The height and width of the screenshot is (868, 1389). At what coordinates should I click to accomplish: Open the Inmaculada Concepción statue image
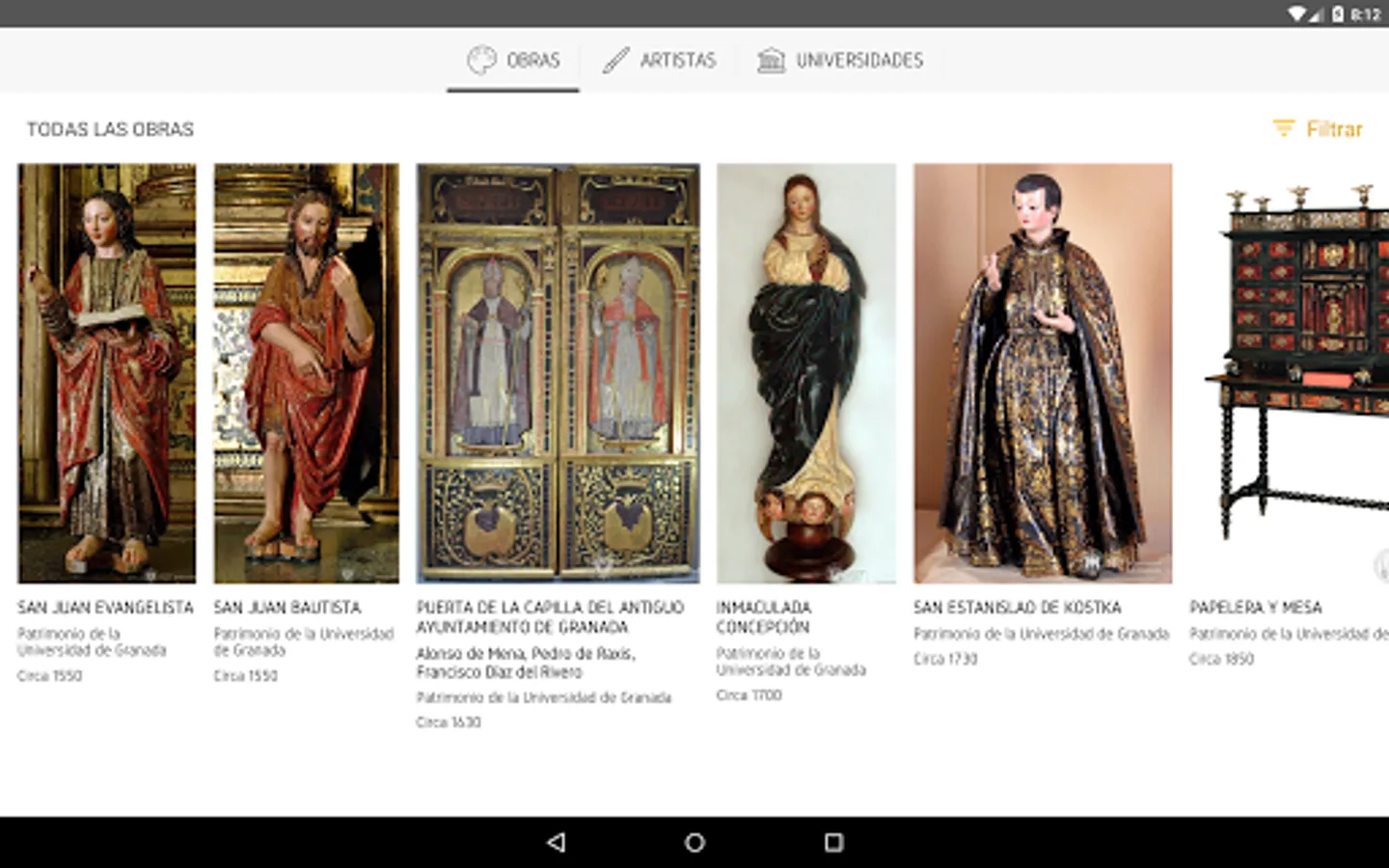(x=806, y=373)
